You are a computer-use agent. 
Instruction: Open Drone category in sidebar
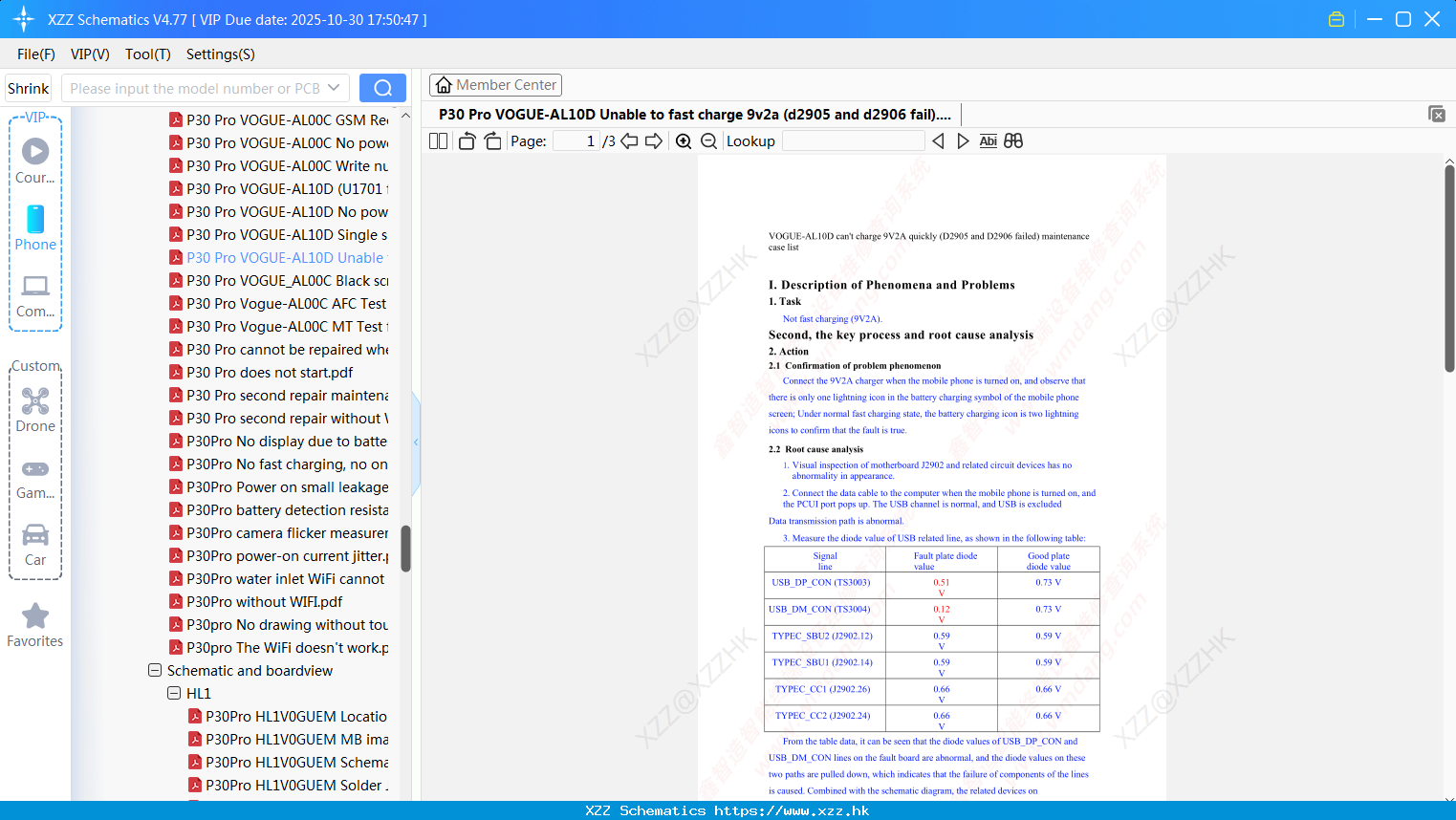(35, 410)
